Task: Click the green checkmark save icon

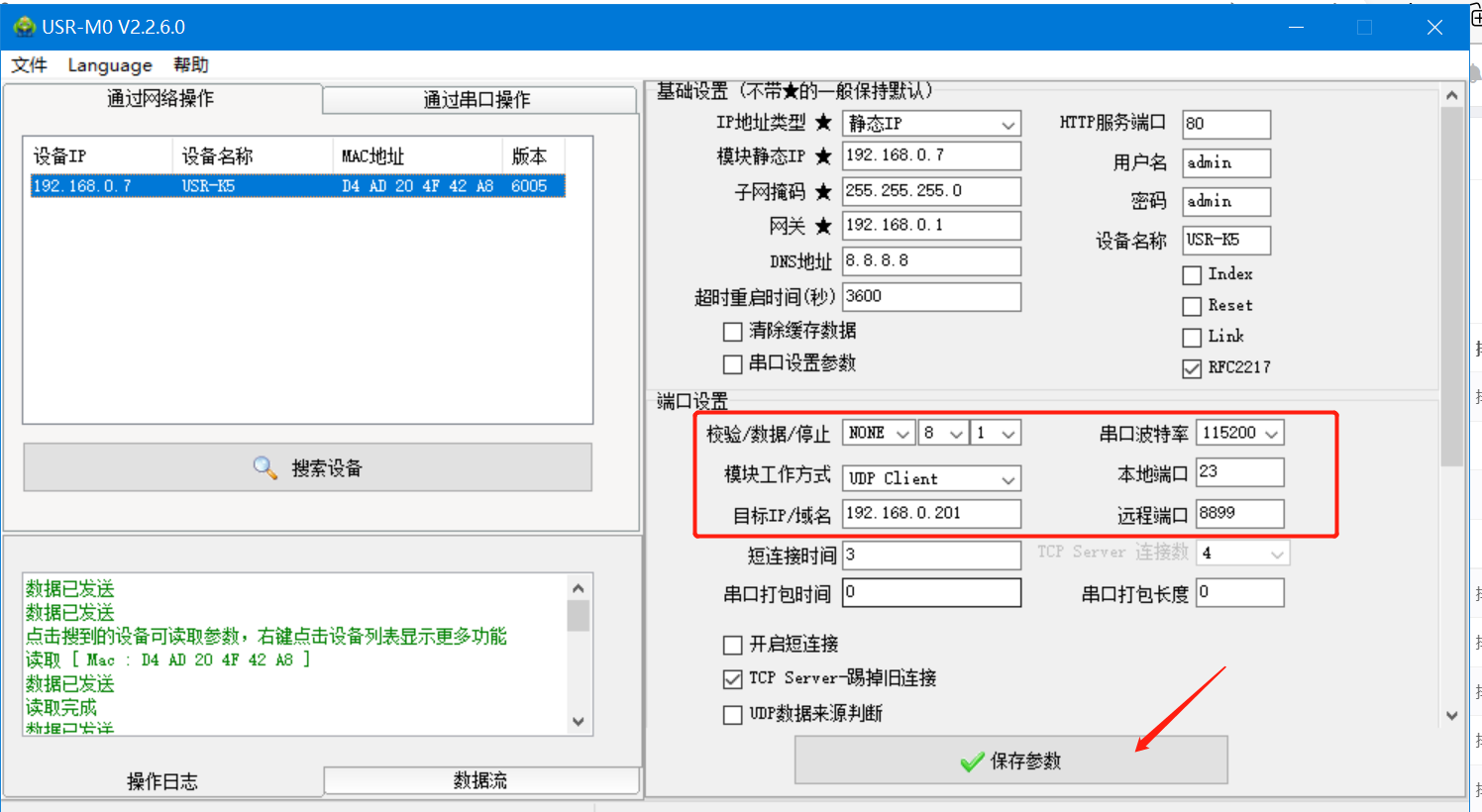Action: coord(972,761)
